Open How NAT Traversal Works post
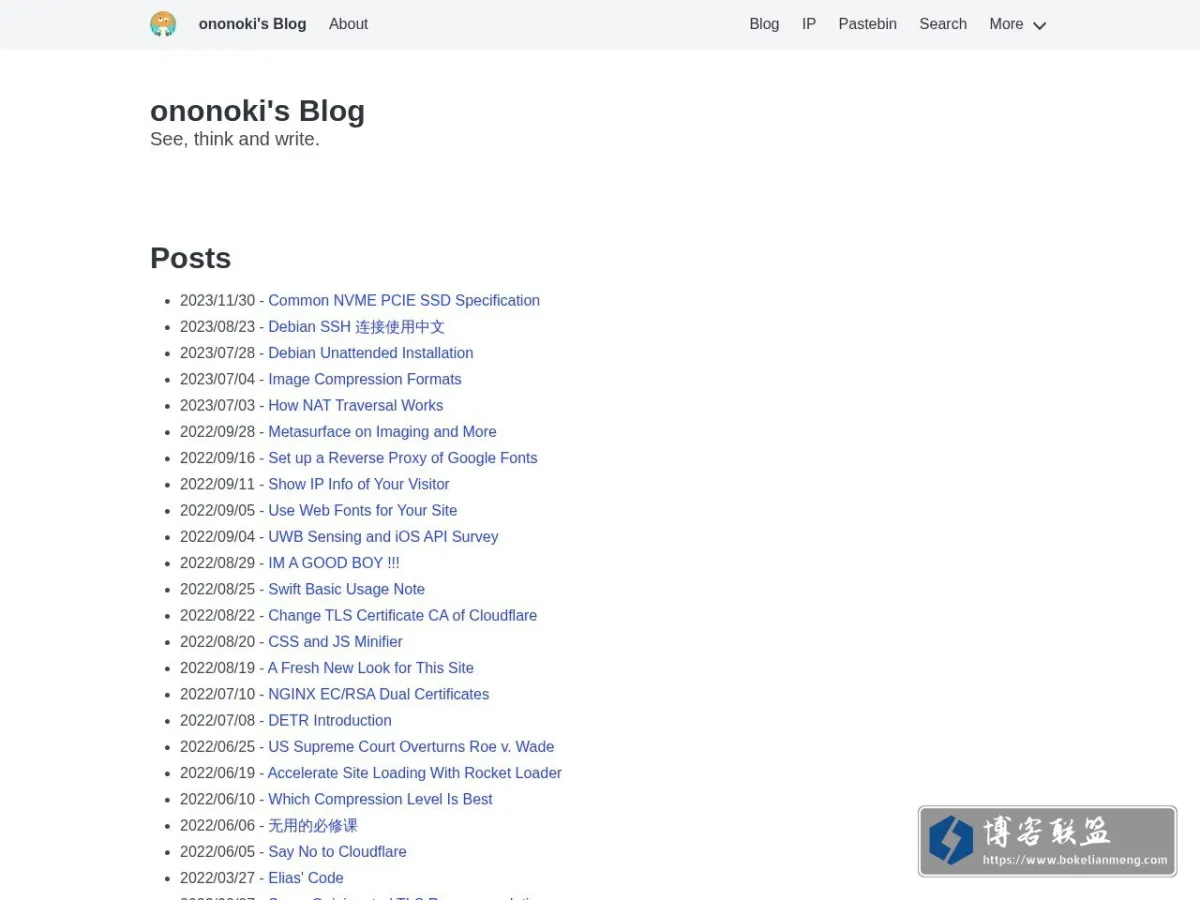This screenshot has height=900, width=1200. coord(355,405)
